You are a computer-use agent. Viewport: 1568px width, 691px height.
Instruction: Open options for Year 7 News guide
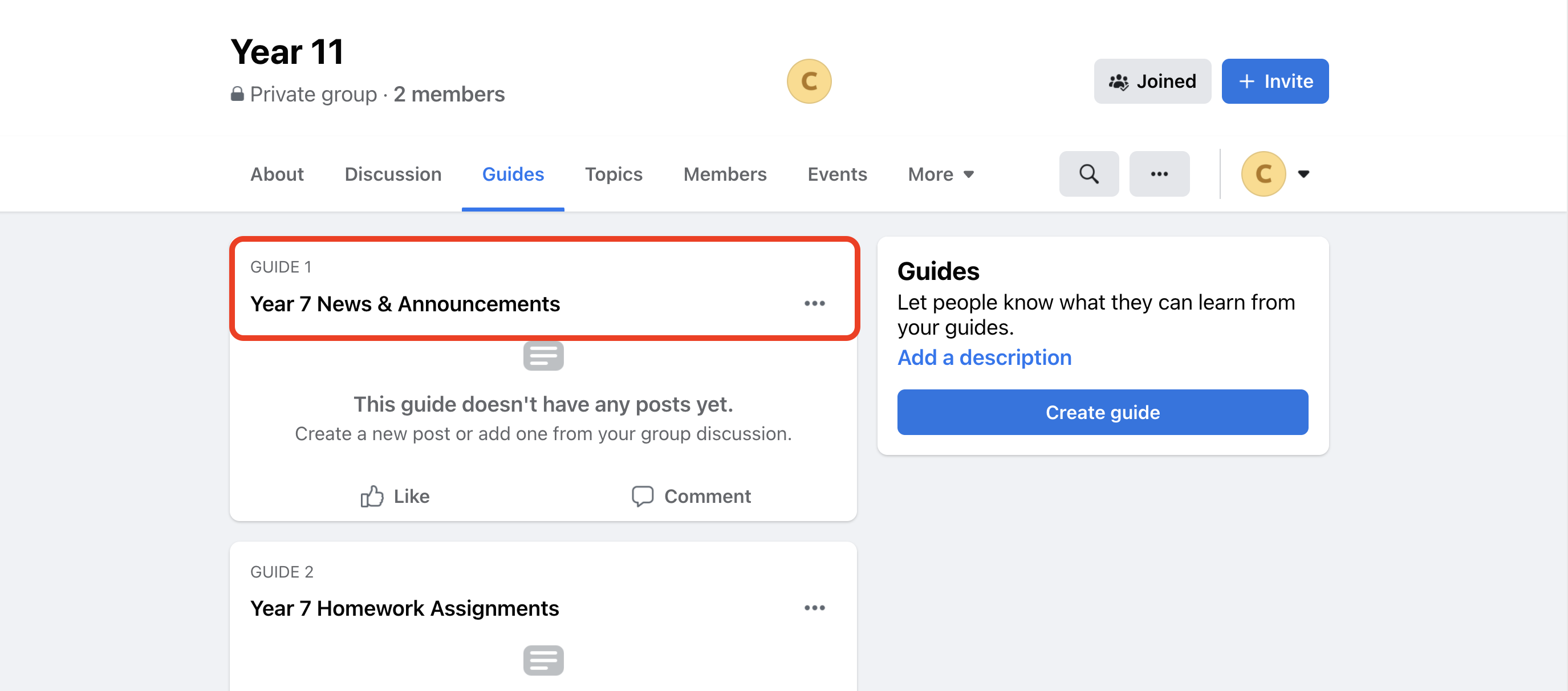[x=814, y=303]
